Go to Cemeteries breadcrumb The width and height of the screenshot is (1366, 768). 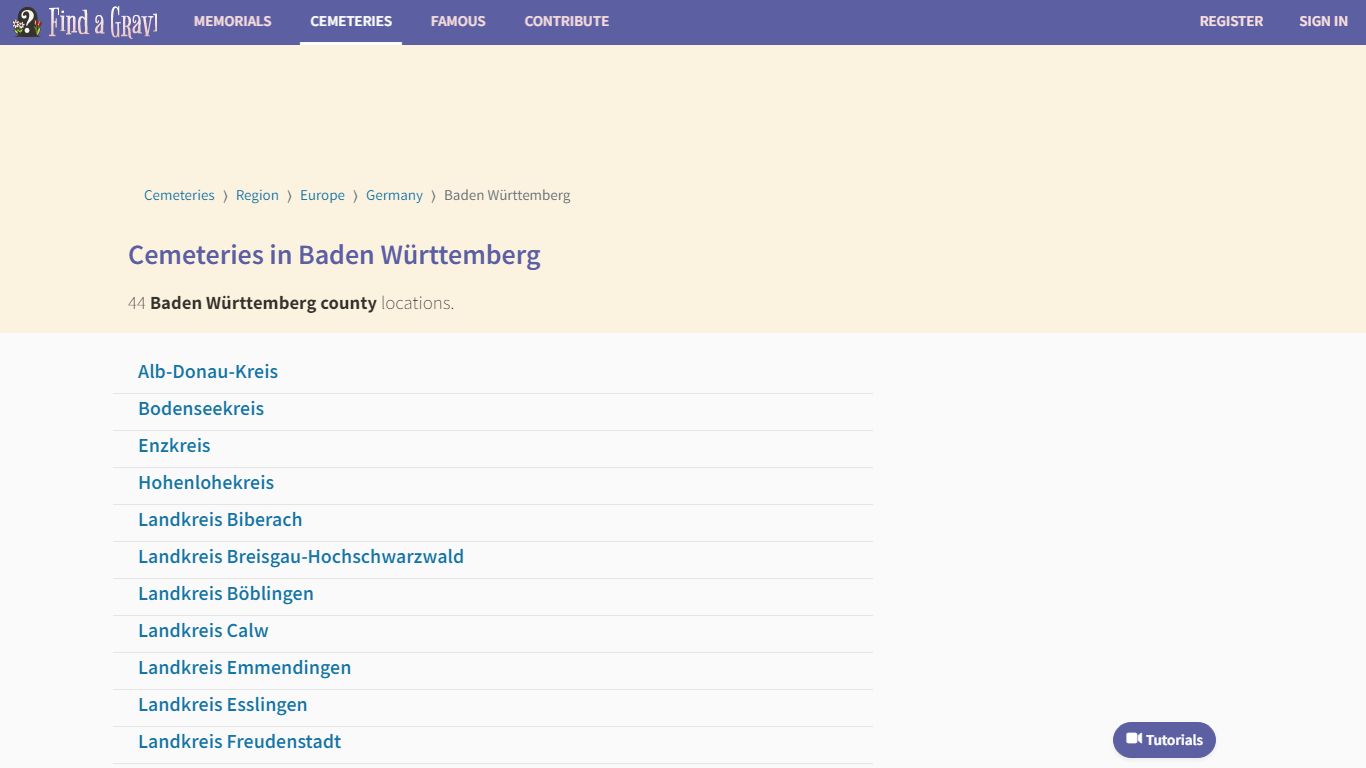[x=179, y=195]
